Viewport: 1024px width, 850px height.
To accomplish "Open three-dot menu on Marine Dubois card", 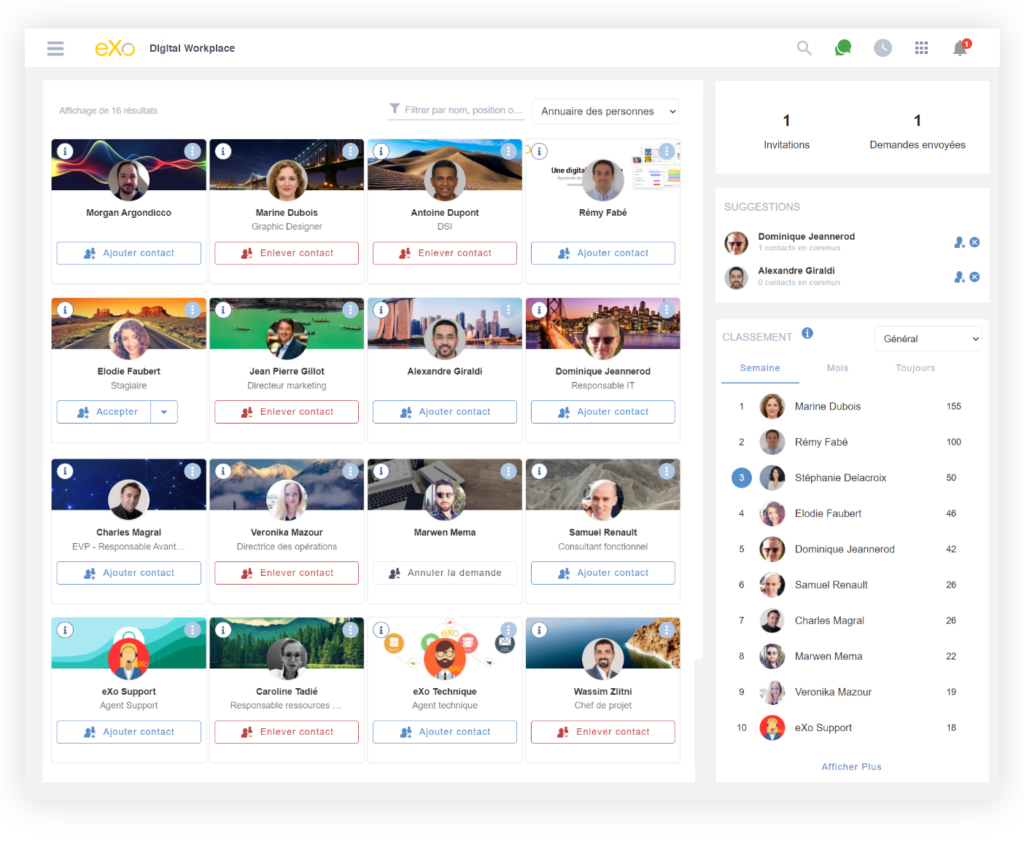I will tap(350, 151).
